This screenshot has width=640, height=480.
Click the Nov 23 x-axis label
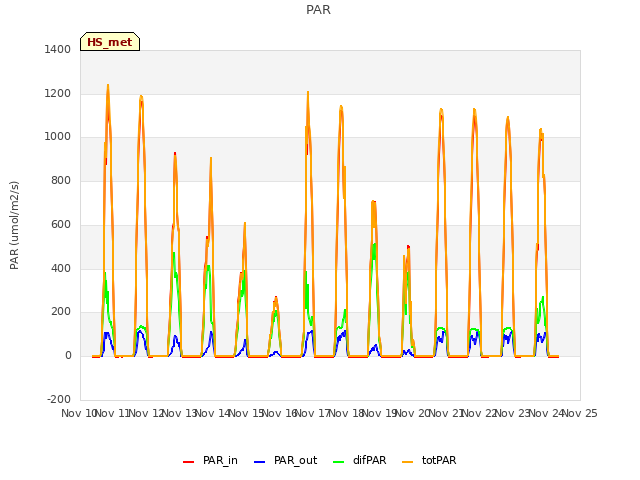(x=513, y=413)
